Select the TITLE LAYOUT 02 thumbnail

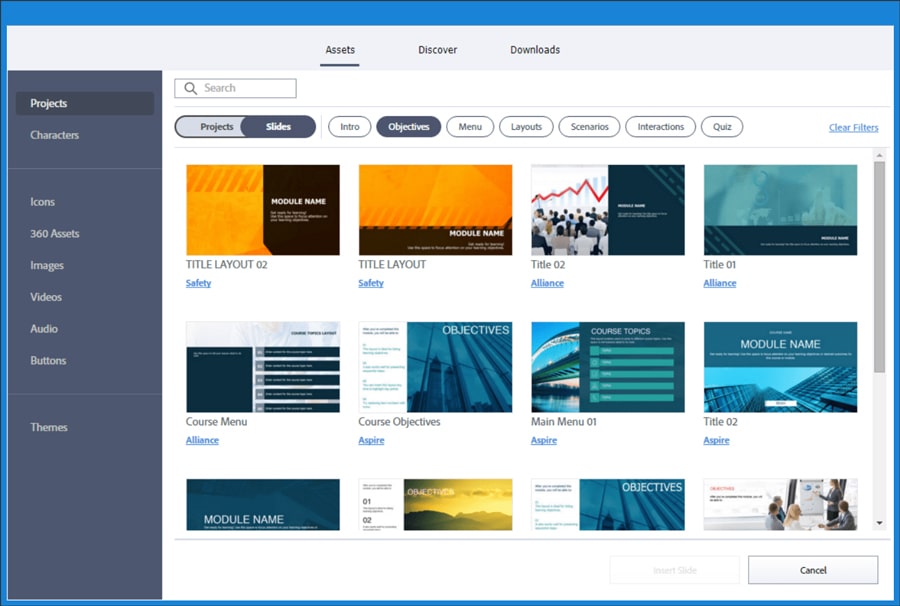[x=263, y=210]
